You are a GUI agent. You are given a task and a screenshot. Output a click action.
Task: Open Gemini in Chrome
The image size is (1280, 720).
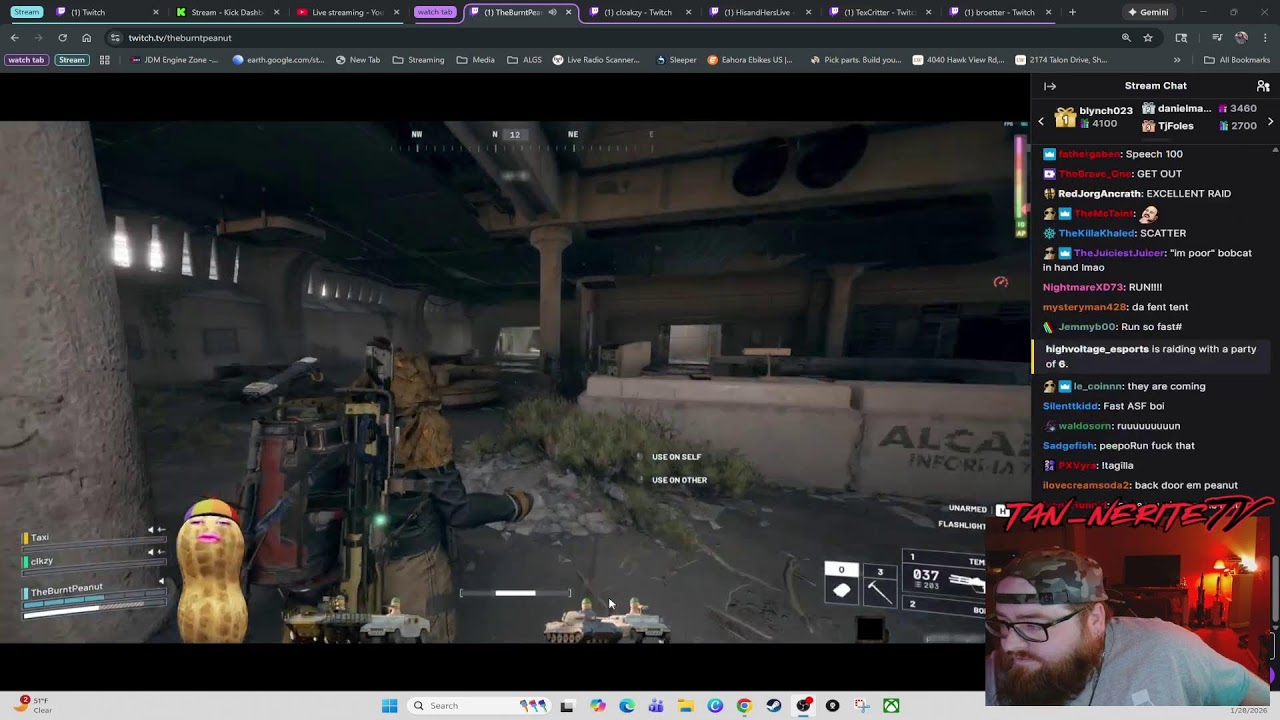coord(1148,12)
